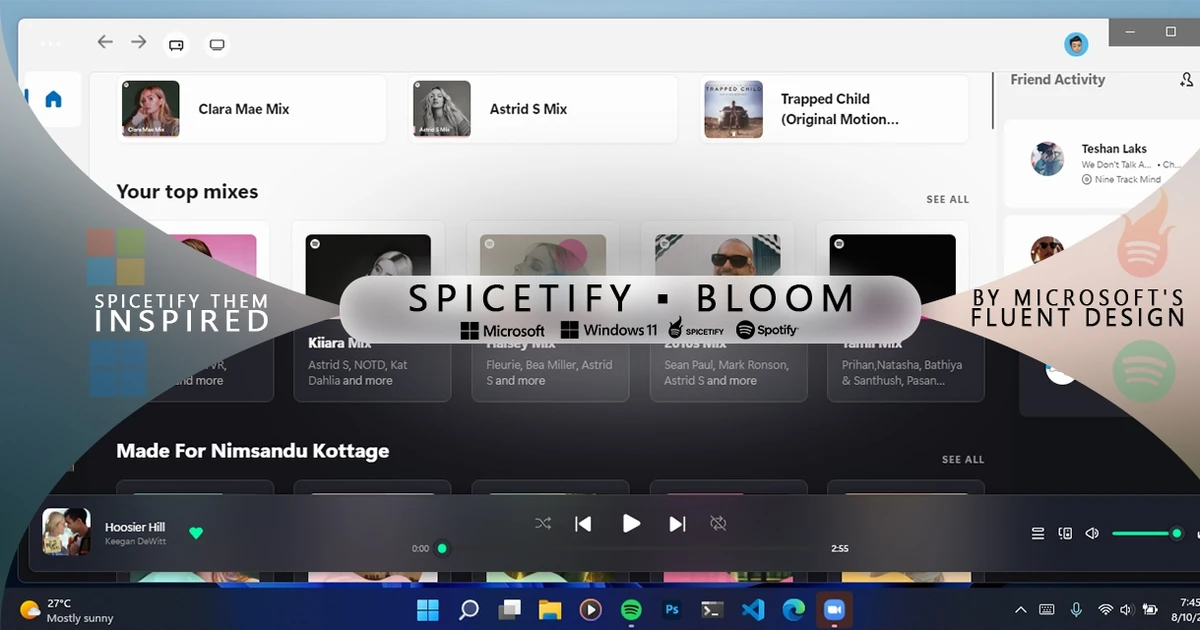Skip to the next track
The image size is (1200, 630).
[x=677, y=523]
